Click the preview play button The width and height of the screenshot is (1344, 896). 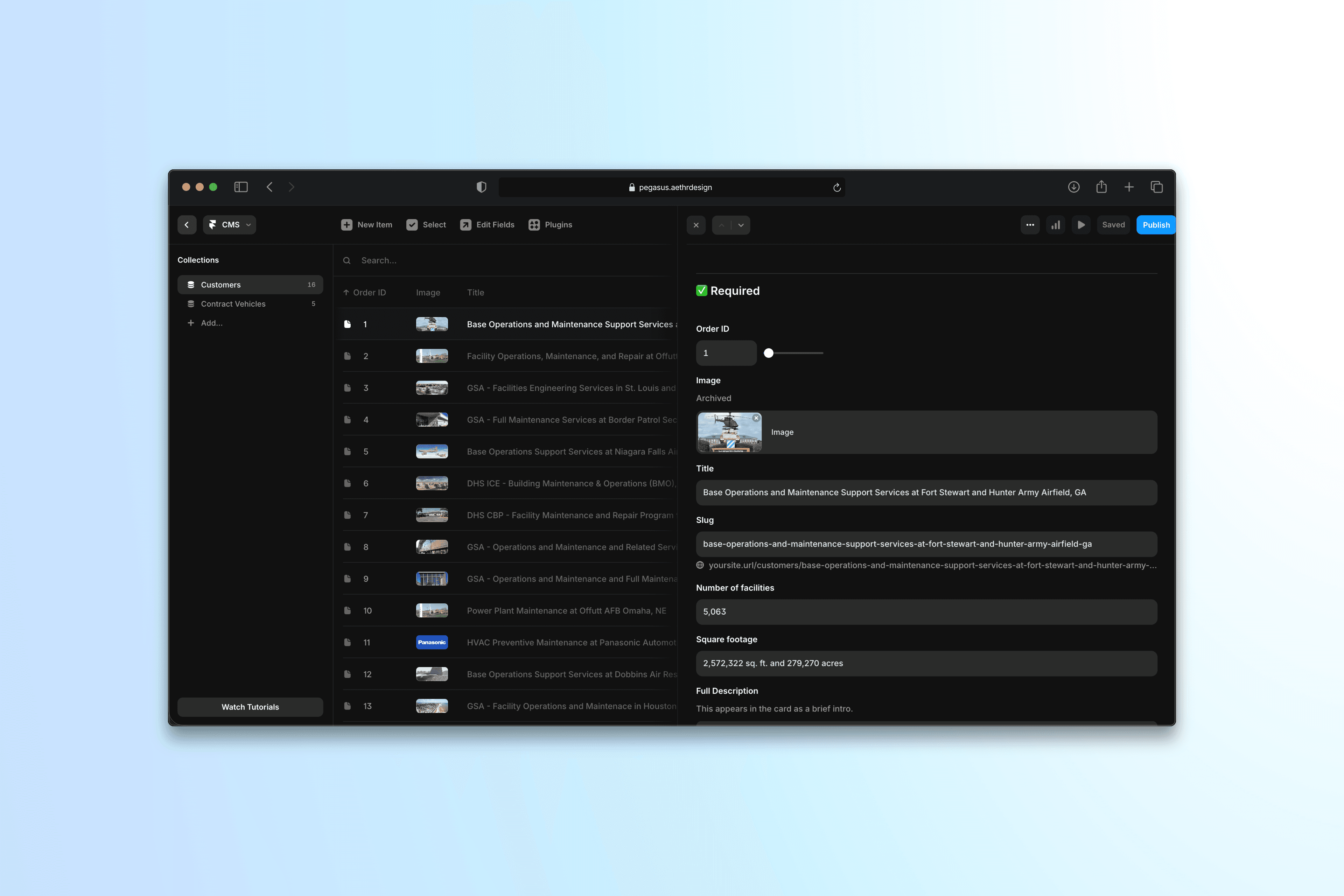tap(1080, 225)
